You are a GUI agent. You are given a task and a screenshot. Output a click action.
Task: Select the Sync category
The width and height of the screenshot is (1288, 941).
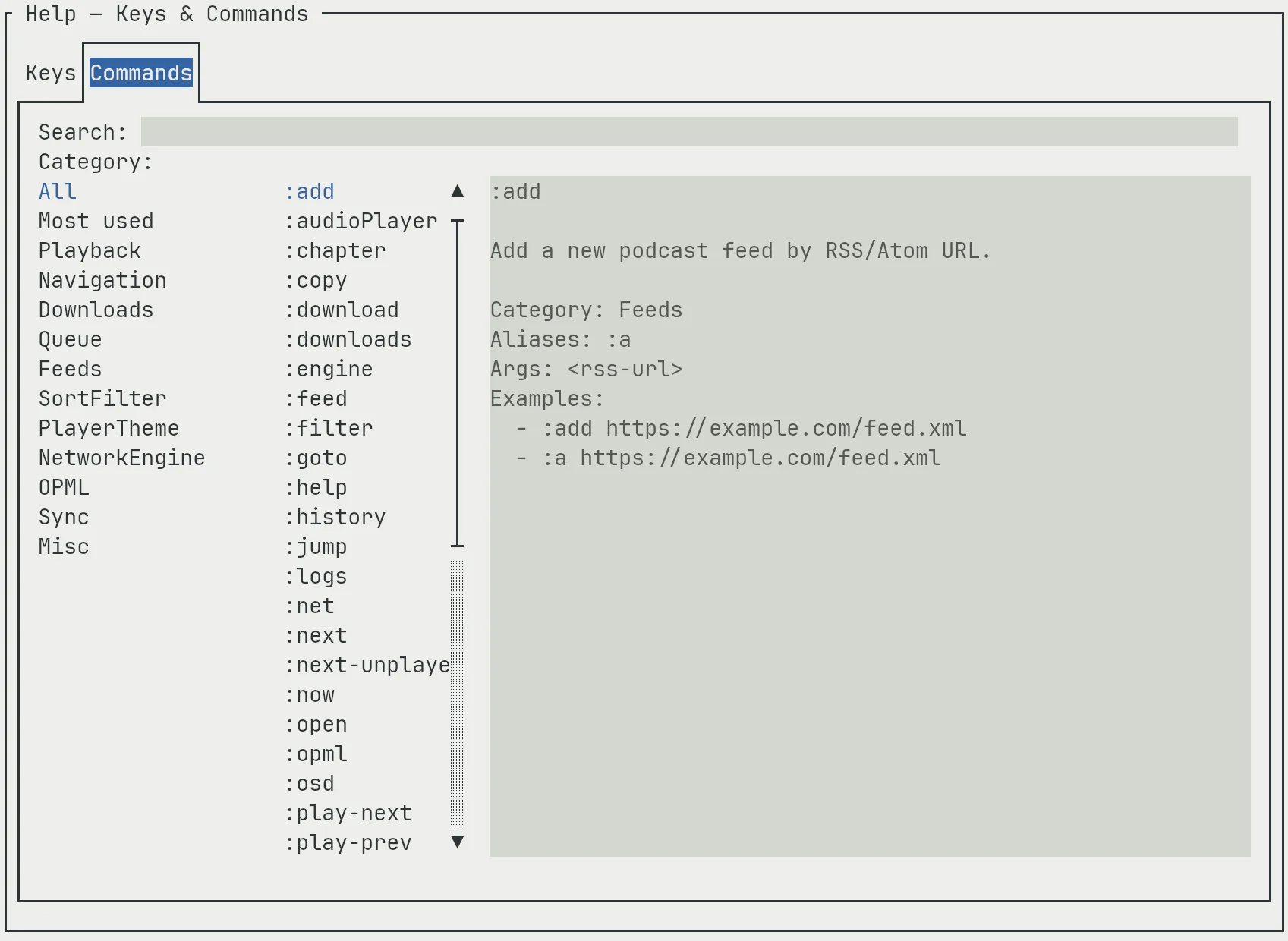(64, 517)
